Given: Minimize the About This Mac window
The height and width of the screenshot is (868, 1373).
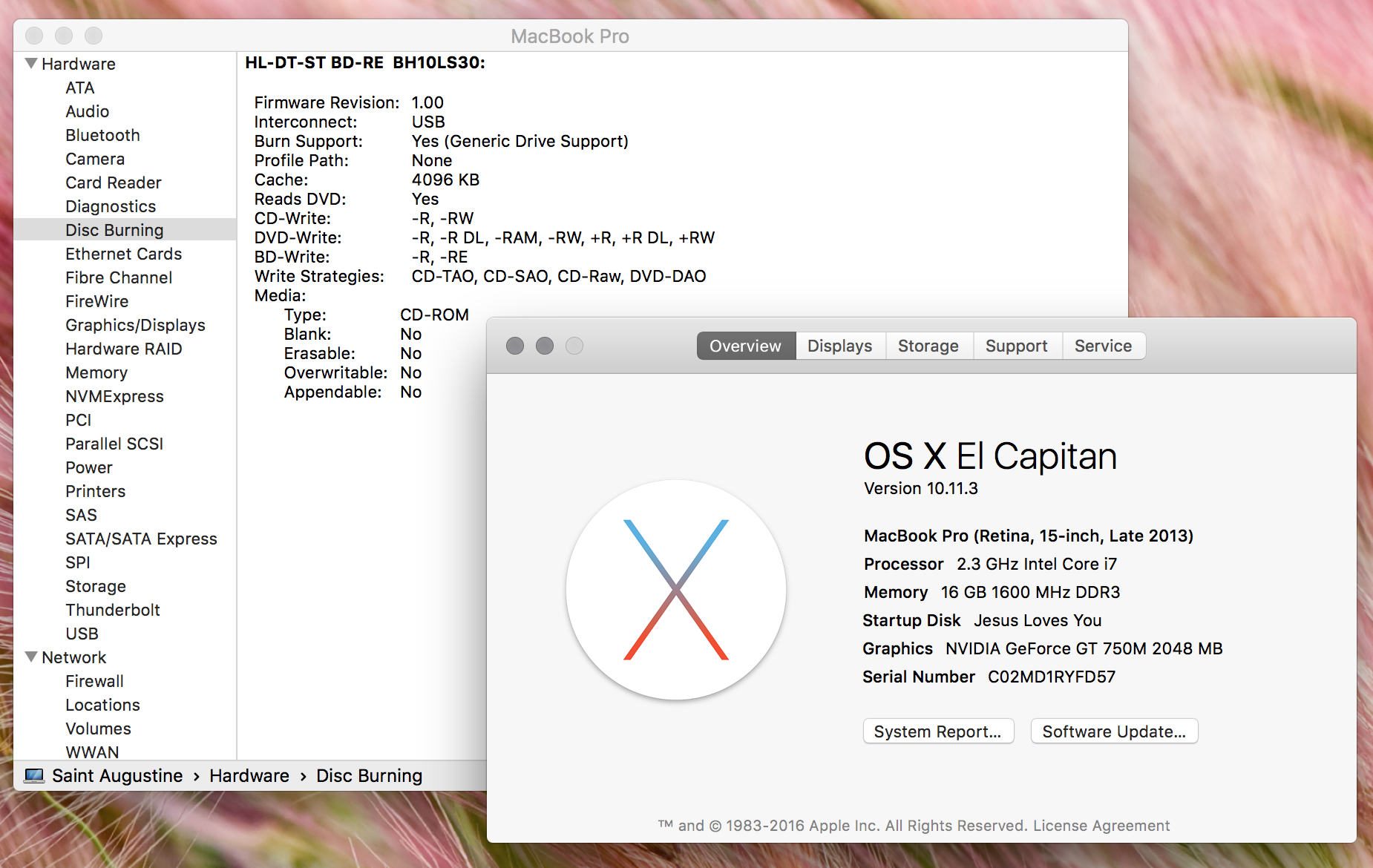Looking at the screenshot, I should pyautogui.click(x=545, y=346).
